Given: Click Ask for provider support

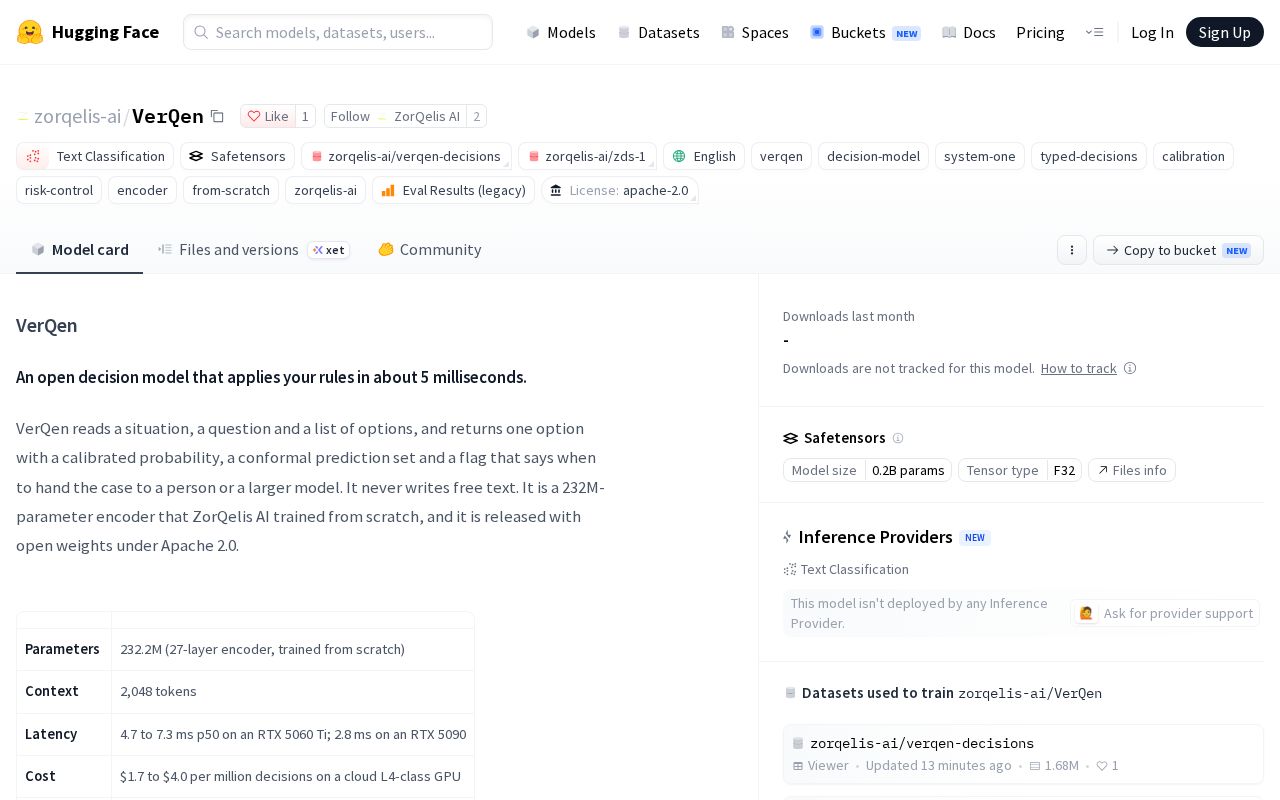Looking at the screenshot, I should [x=1165, y=613].
